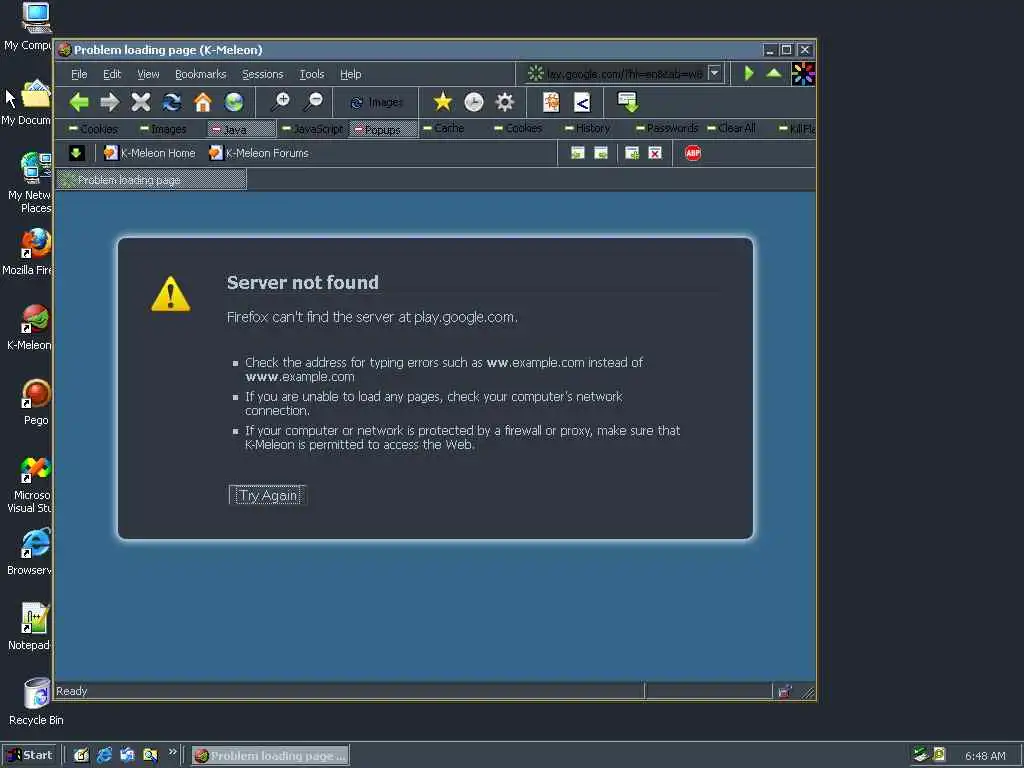Click the download-arrow page icon
The height and width of the screenshot is (768, 1024).
628,102
